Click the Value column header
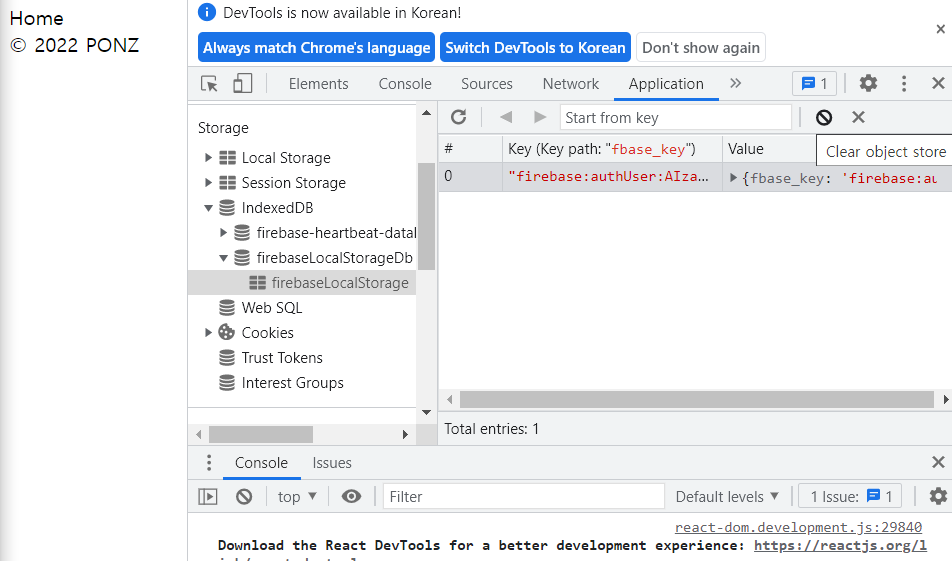Screen dimensions: 952x561 [769, 149]
